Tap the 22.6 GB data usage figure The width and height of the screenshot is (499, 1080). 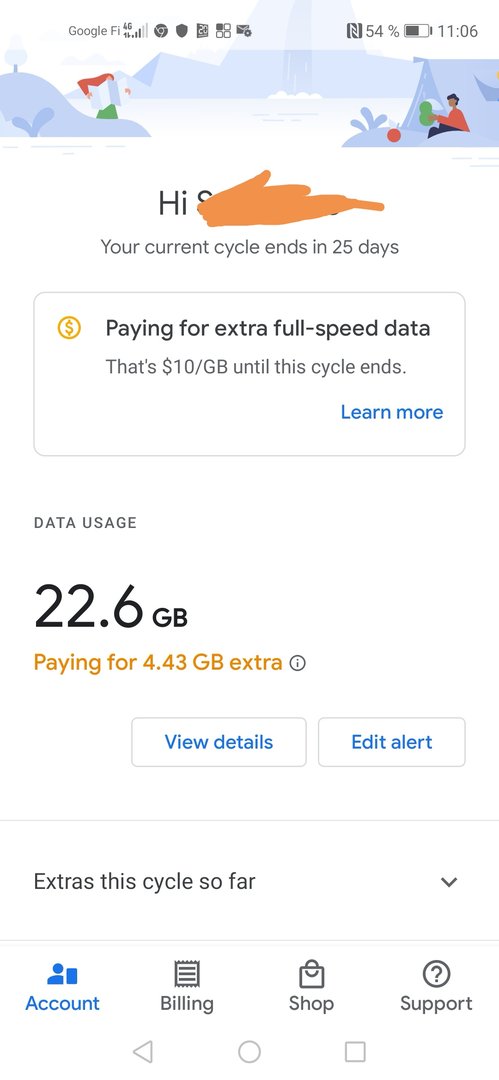[x=110, y=607]
